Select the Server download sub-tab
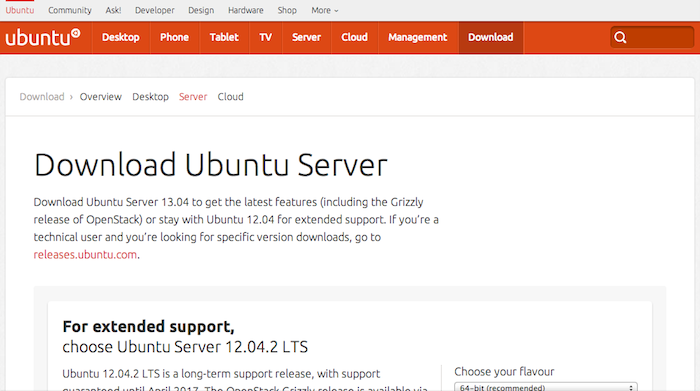This screenshot has width=700, height=391. pos(193,97)
